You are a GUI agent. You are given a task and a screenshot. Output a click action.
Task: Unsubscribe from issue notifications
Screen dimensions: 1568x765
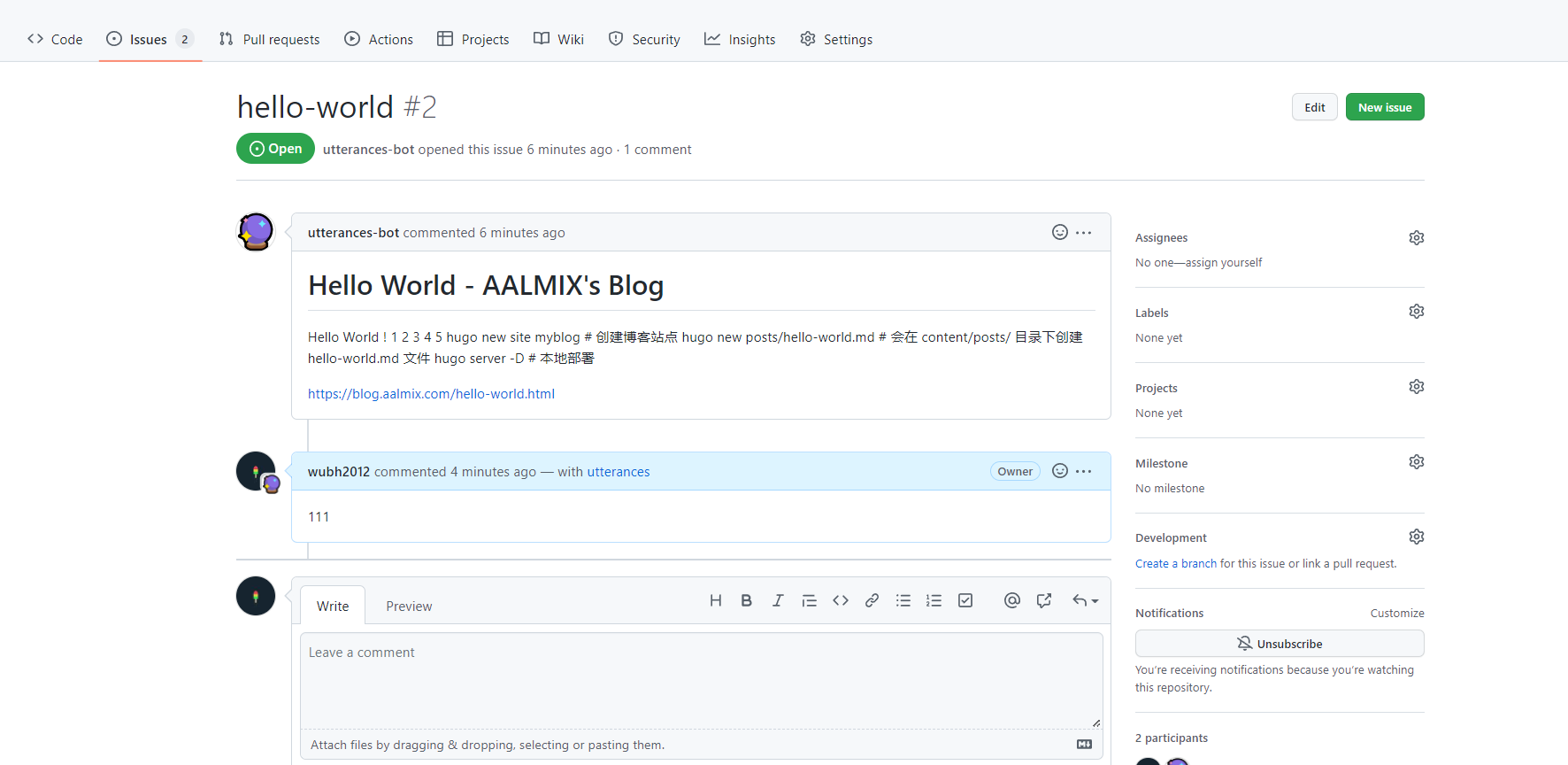[x=1279, y=644]
